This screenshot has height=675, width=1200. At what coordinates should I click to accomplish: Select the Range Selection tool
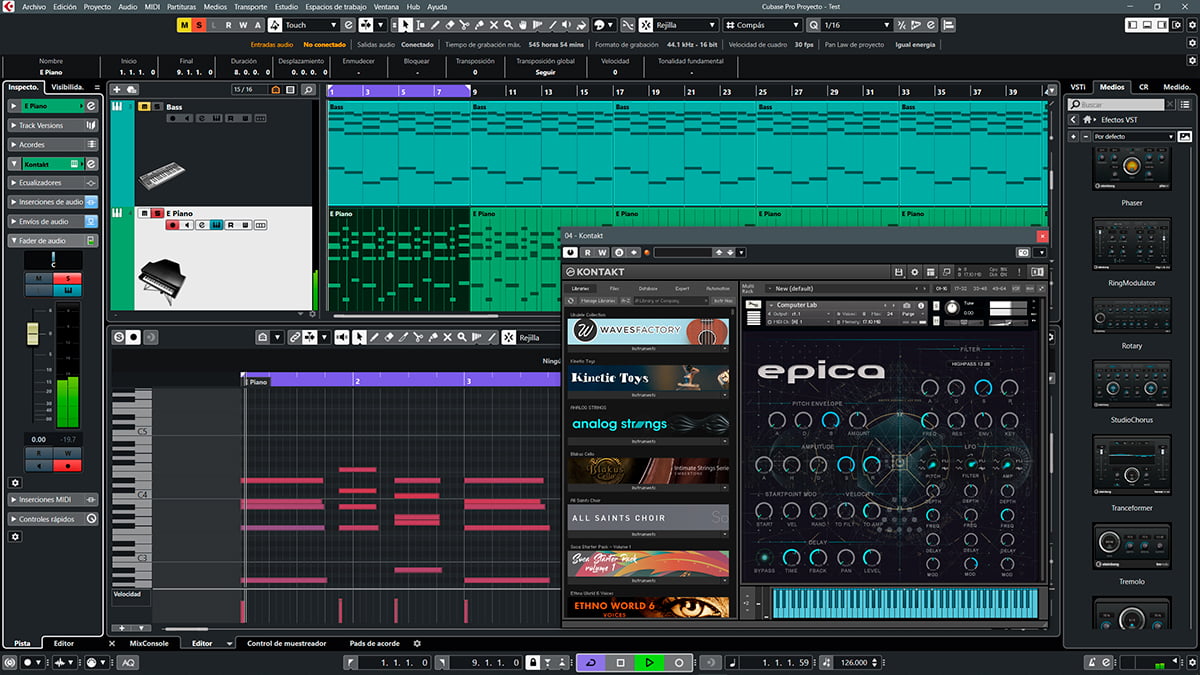tap(419, 25)
